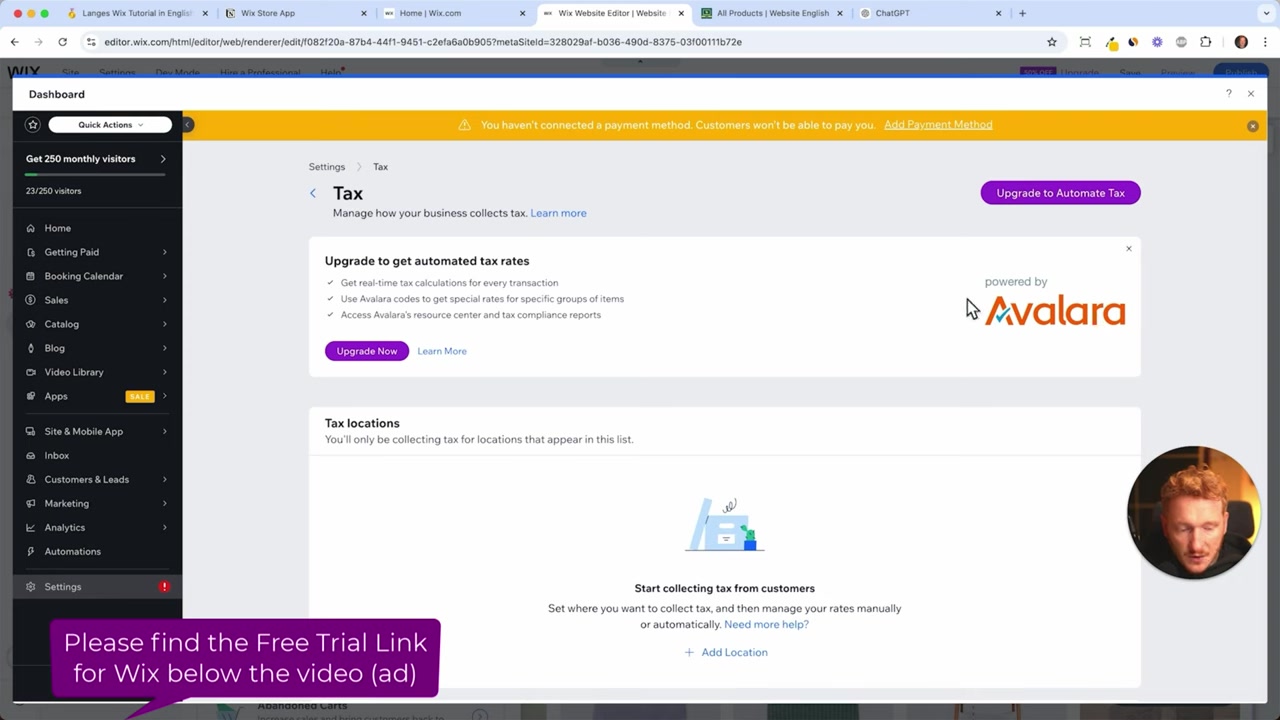Expand the Marketing submenu chevron
Viewport: 1280px width, 720px height.
164,503
